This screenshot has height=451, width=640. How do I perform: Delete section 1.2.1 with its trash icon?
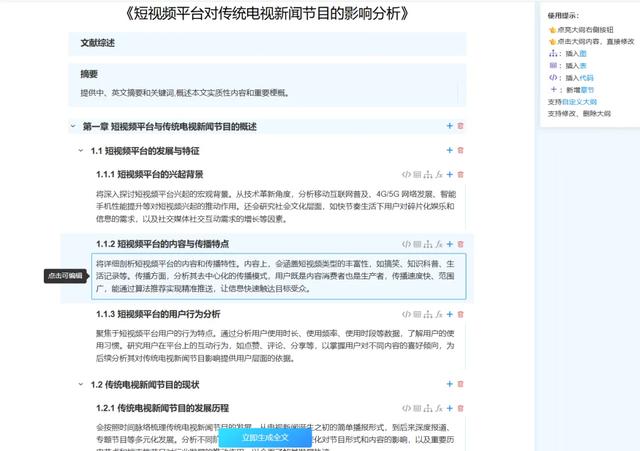click(x=460, y=408)
